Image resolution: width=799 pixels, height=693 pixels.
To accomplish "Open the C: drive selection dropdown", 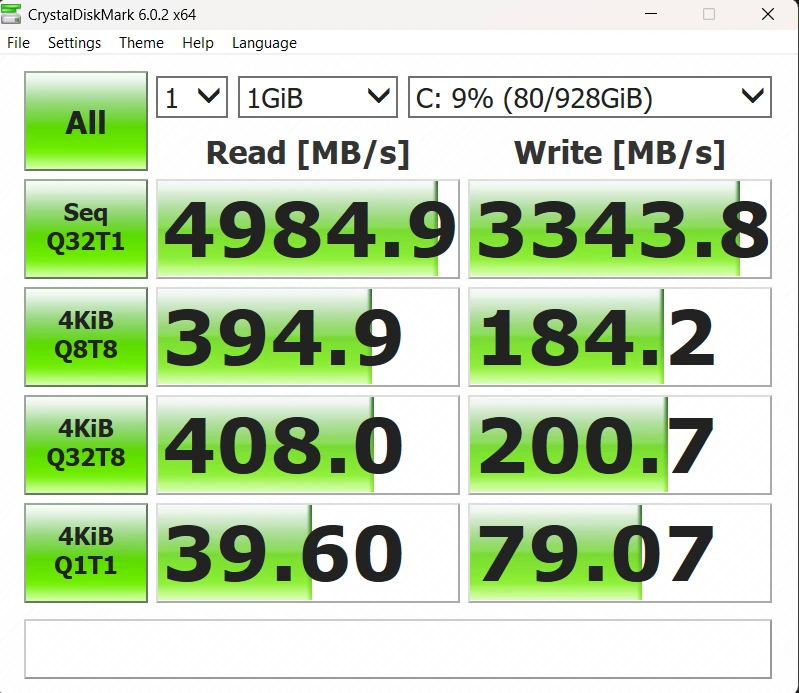I will (589, 98).
